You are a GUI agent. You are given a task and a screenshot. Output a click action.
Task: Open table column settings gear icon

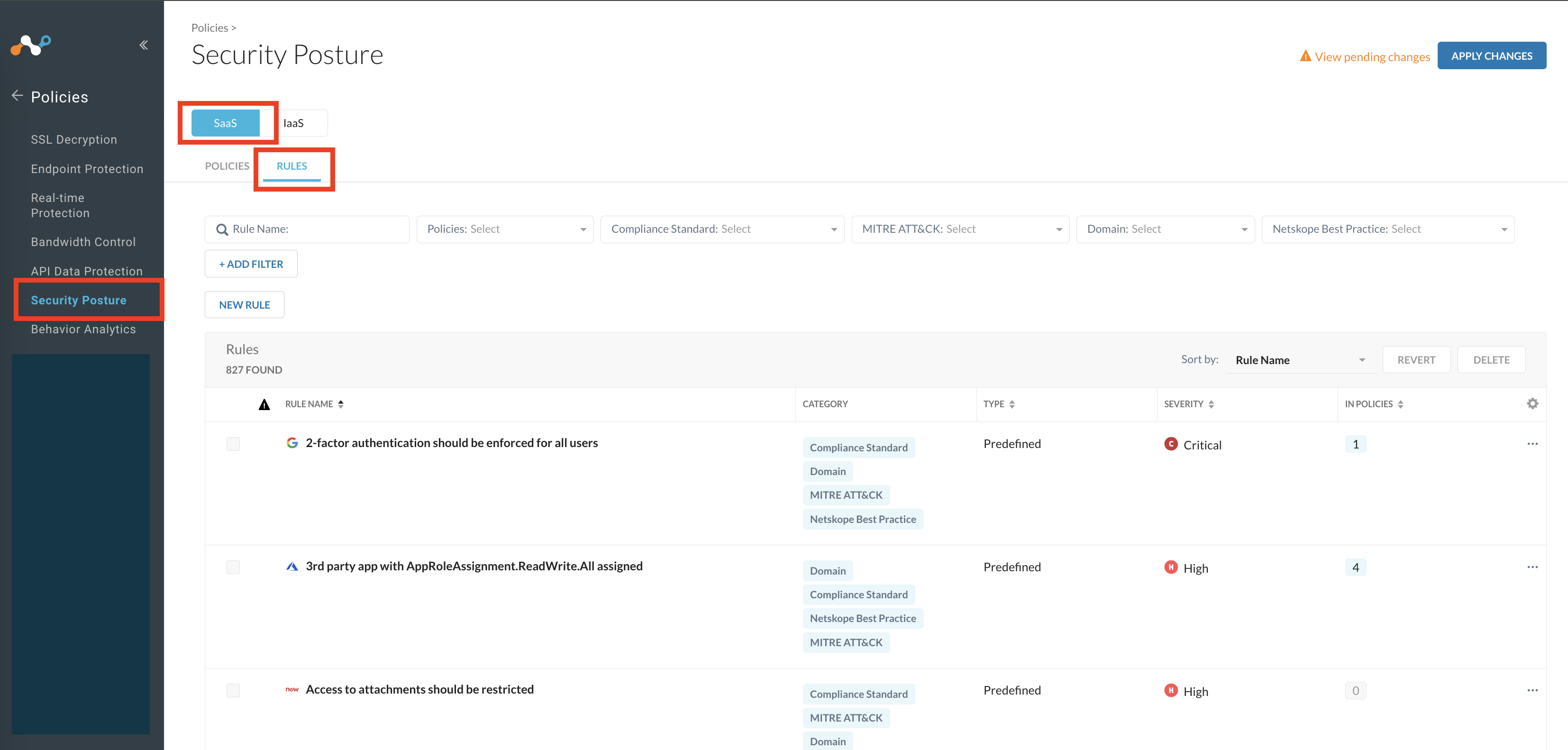[1532, 403]
